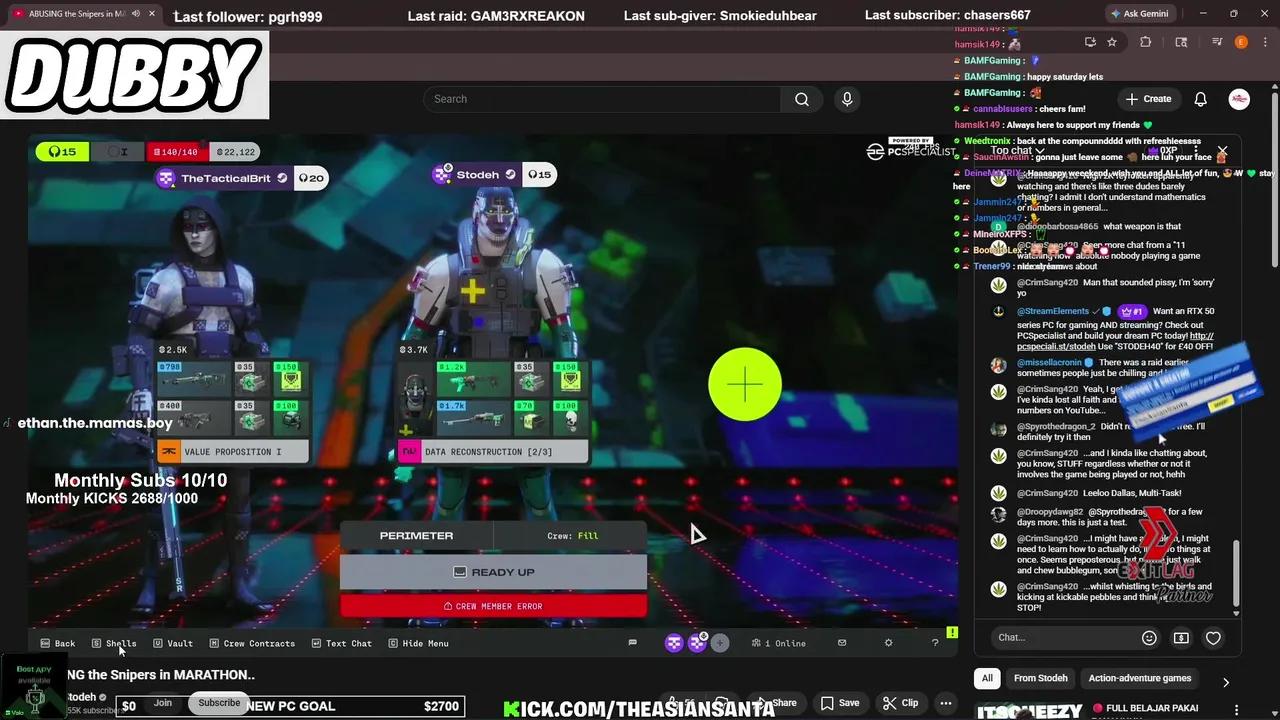Image resolution: width=1280 pixels, height=720 pixels.
Task: Open the in-game help question mark
Action: pos(935,643)
